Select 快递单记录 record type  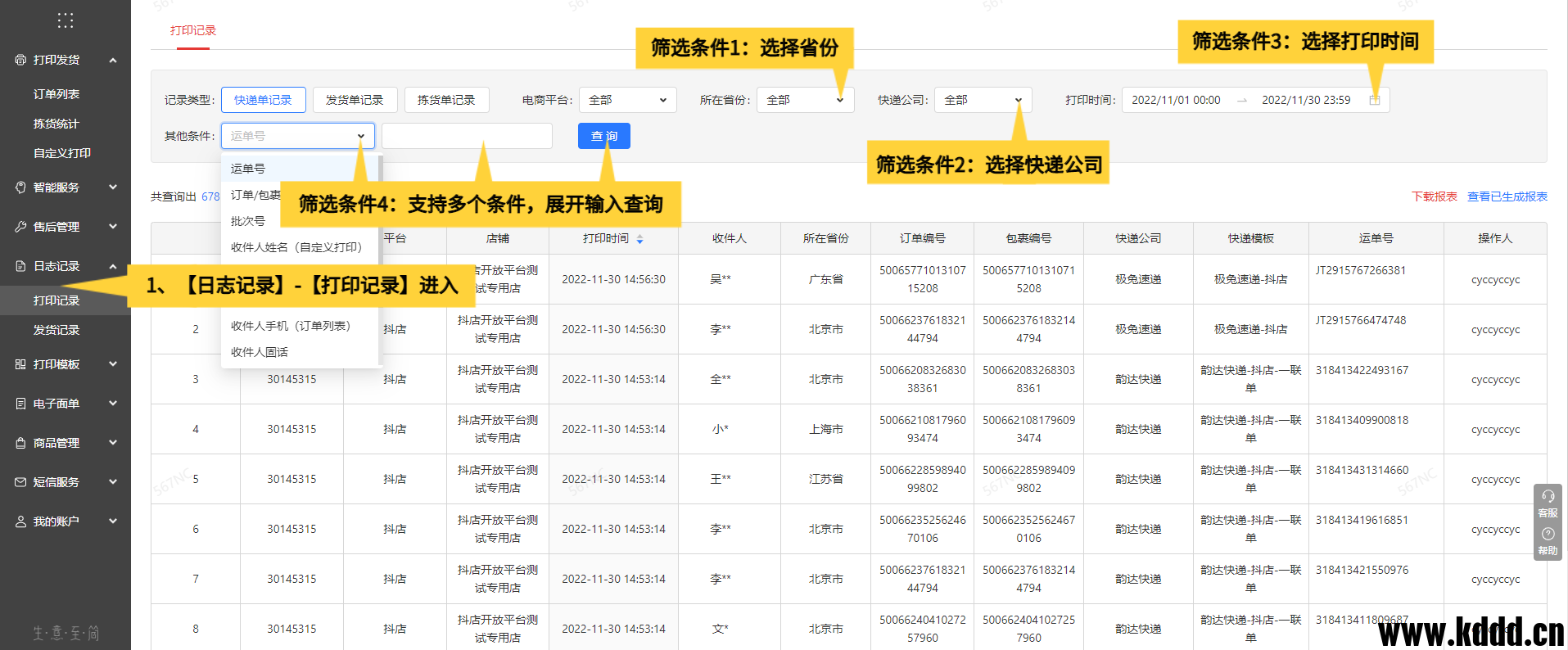(263, 100)
